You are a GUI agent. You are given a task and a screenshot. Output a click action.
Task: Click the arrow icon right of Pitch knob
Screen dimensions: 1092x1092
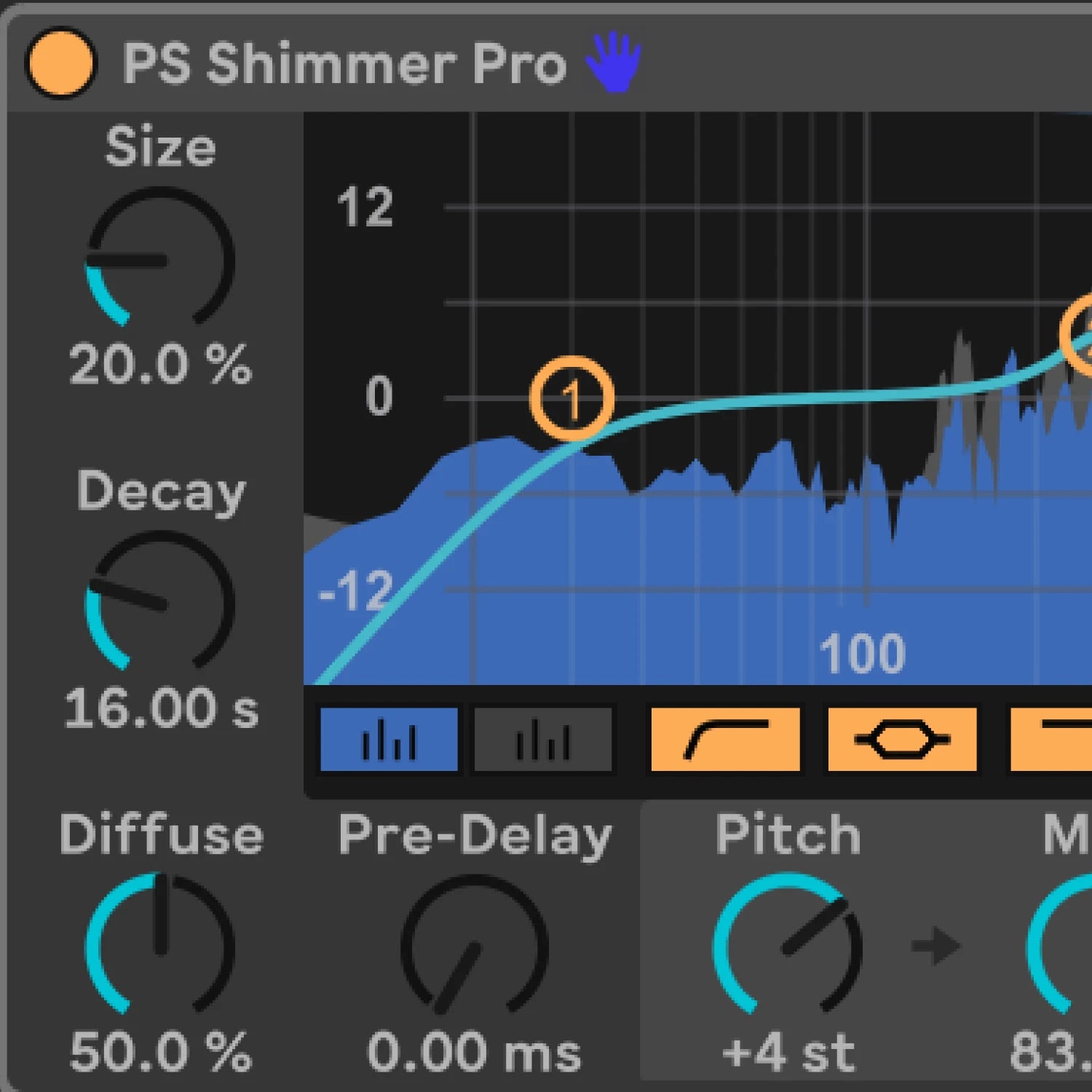(936, 946)
